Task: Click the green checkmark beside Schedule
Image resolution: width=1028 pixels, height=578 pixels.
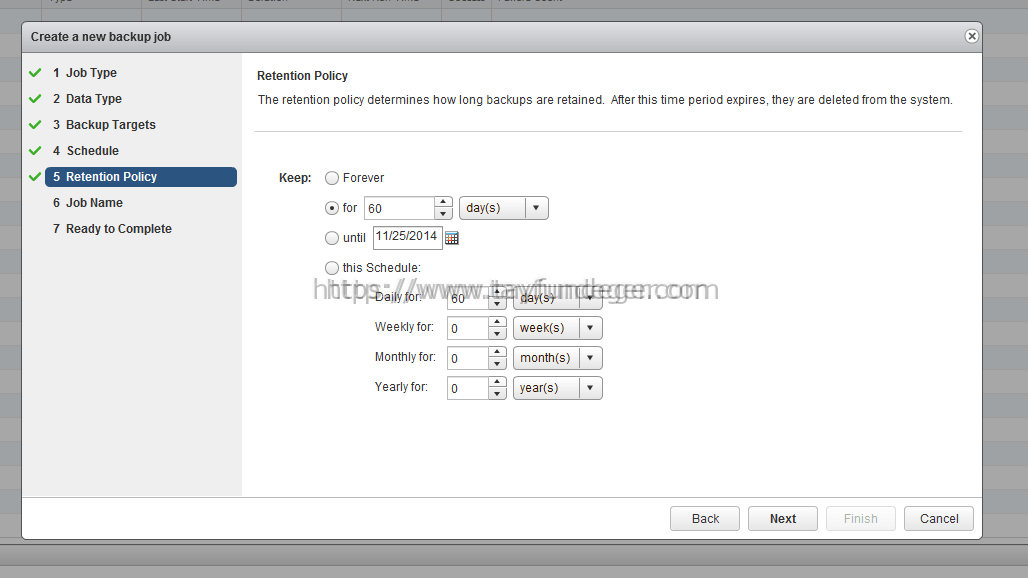Action: pos(35,151)
